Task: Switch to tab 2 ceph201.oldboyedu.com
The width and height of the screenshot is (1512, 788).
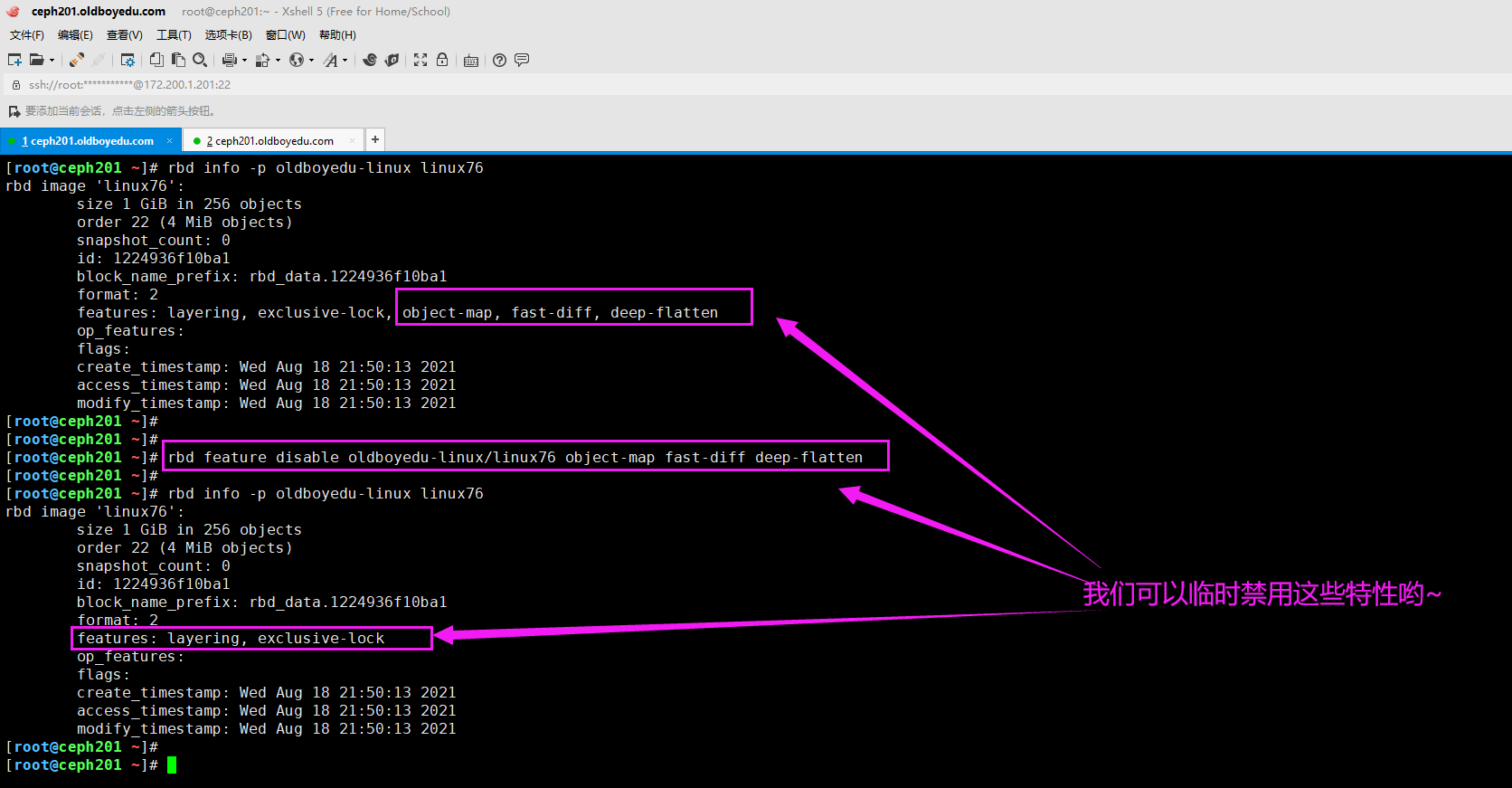Action: click(x=269, y=141)
